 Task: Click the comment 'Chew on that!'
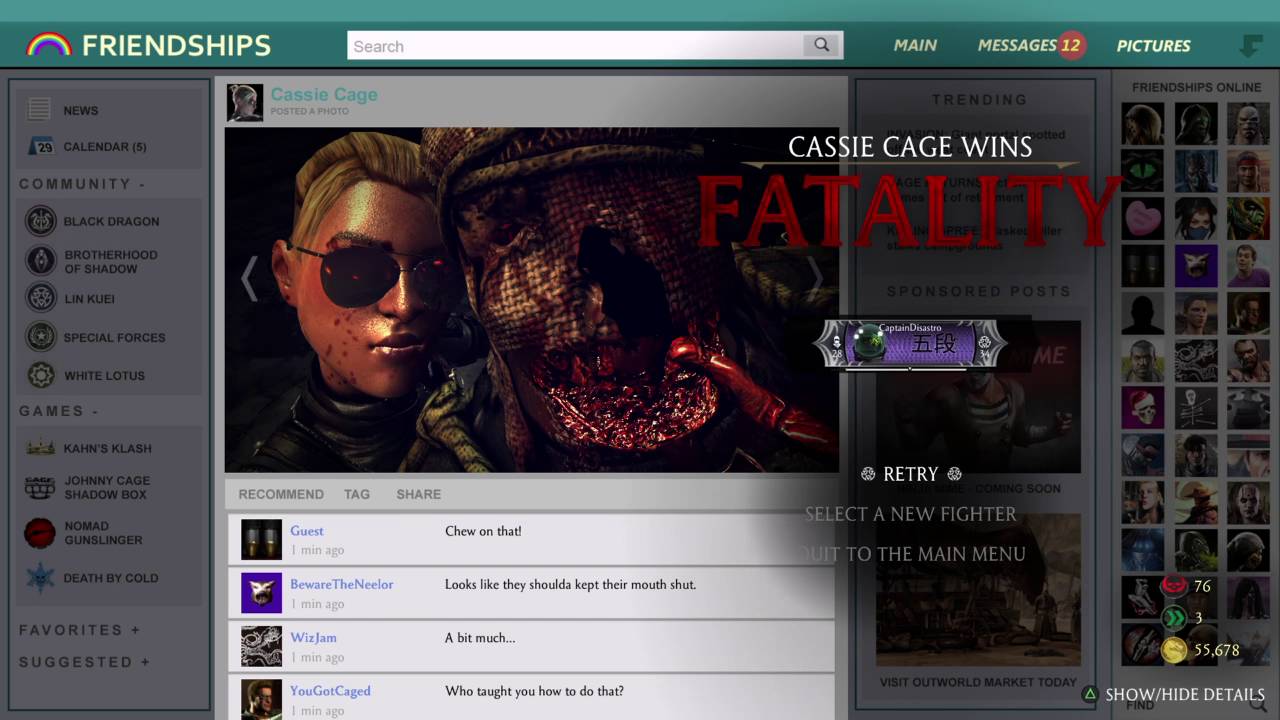tap(483, 531)
